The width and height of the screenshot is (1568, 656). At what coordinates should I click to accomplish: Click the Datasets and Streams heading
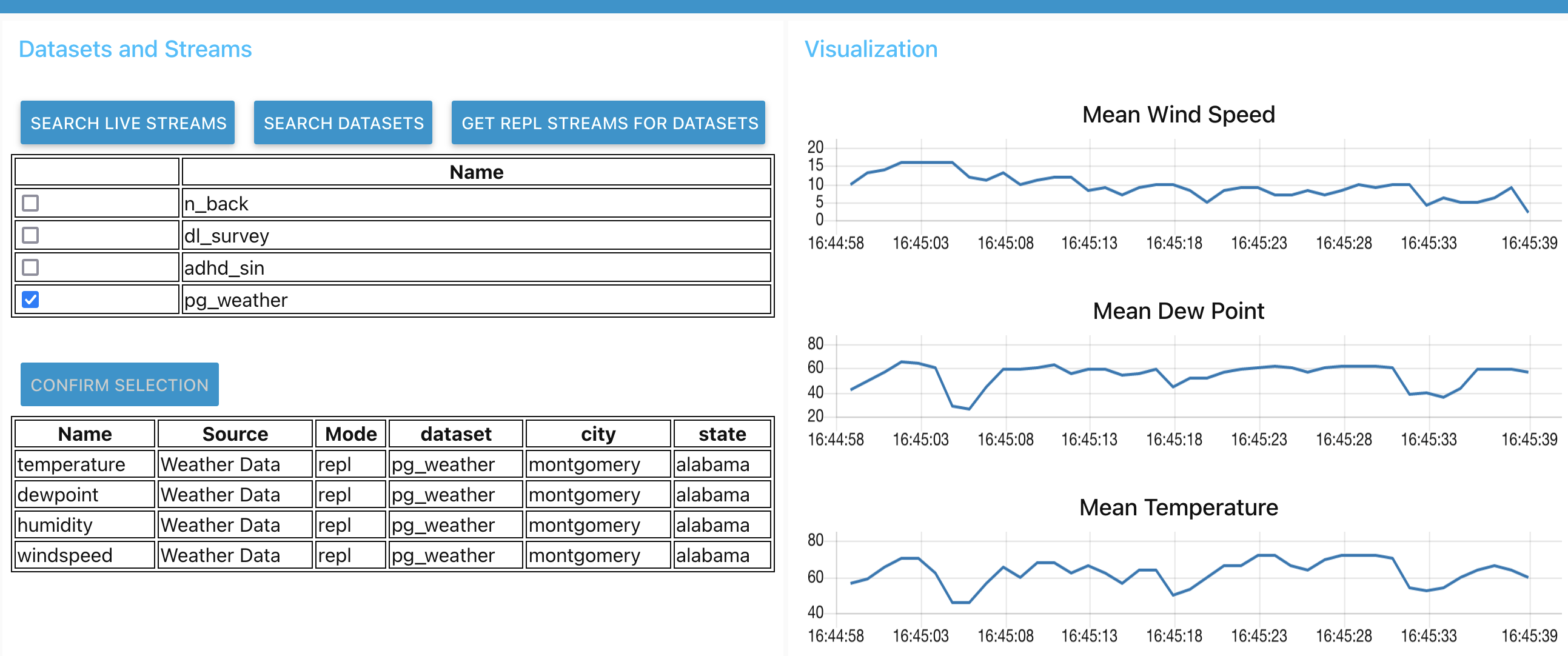(x=135, y=49)
